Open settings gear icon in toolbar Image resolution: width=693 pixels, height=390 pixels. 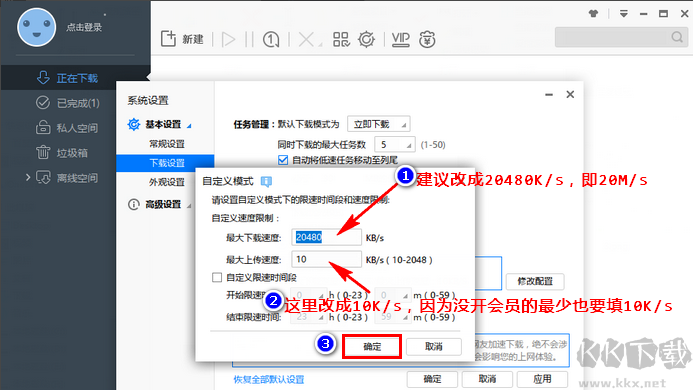point(366,39)
